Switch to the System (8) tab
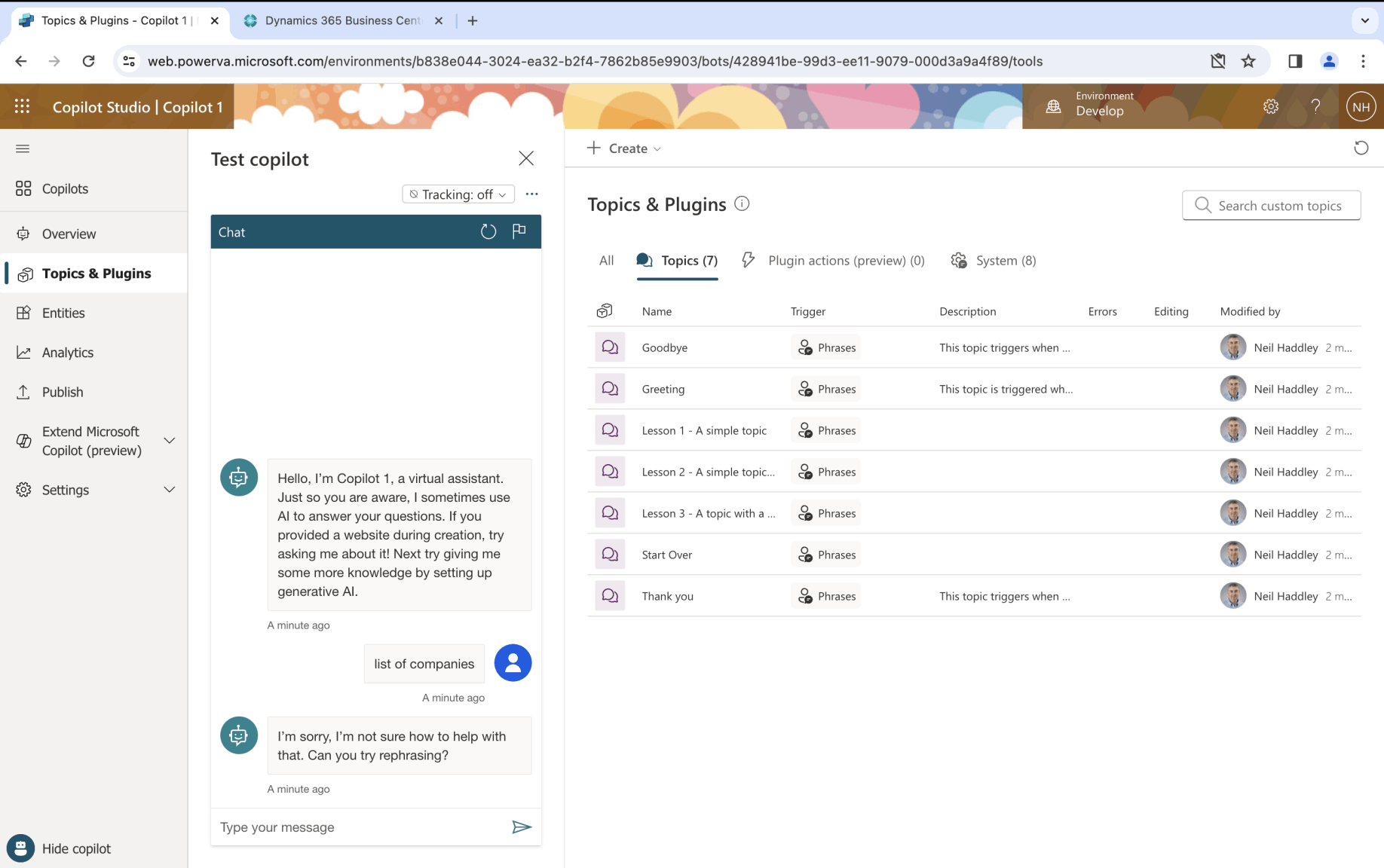The image size is (1384, 868). (994, 261)
